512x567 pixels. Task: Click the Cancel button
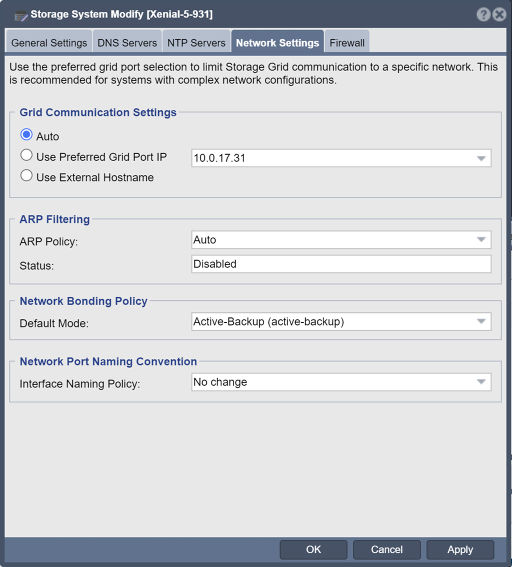(x=387, y=550)
